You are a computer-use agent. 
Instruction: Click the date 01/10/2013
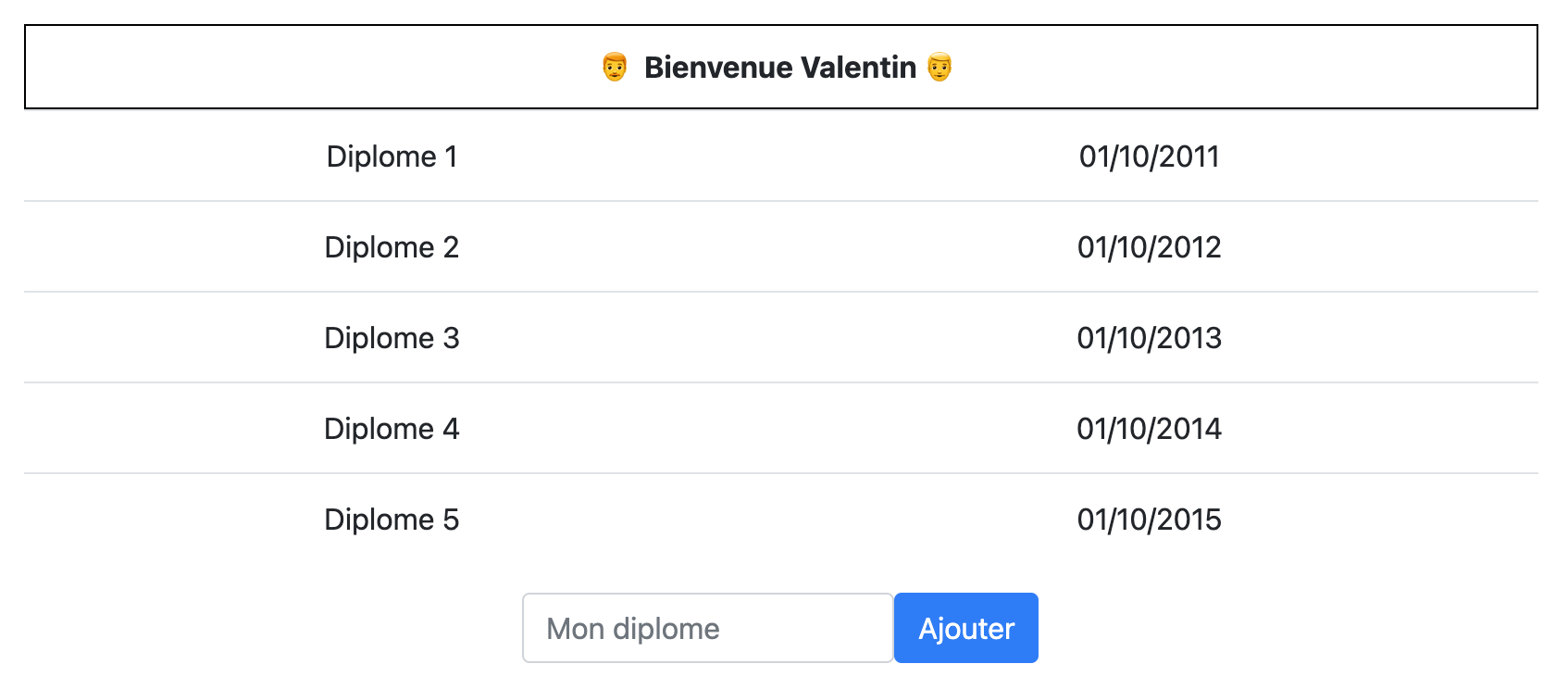[1149, 338]
